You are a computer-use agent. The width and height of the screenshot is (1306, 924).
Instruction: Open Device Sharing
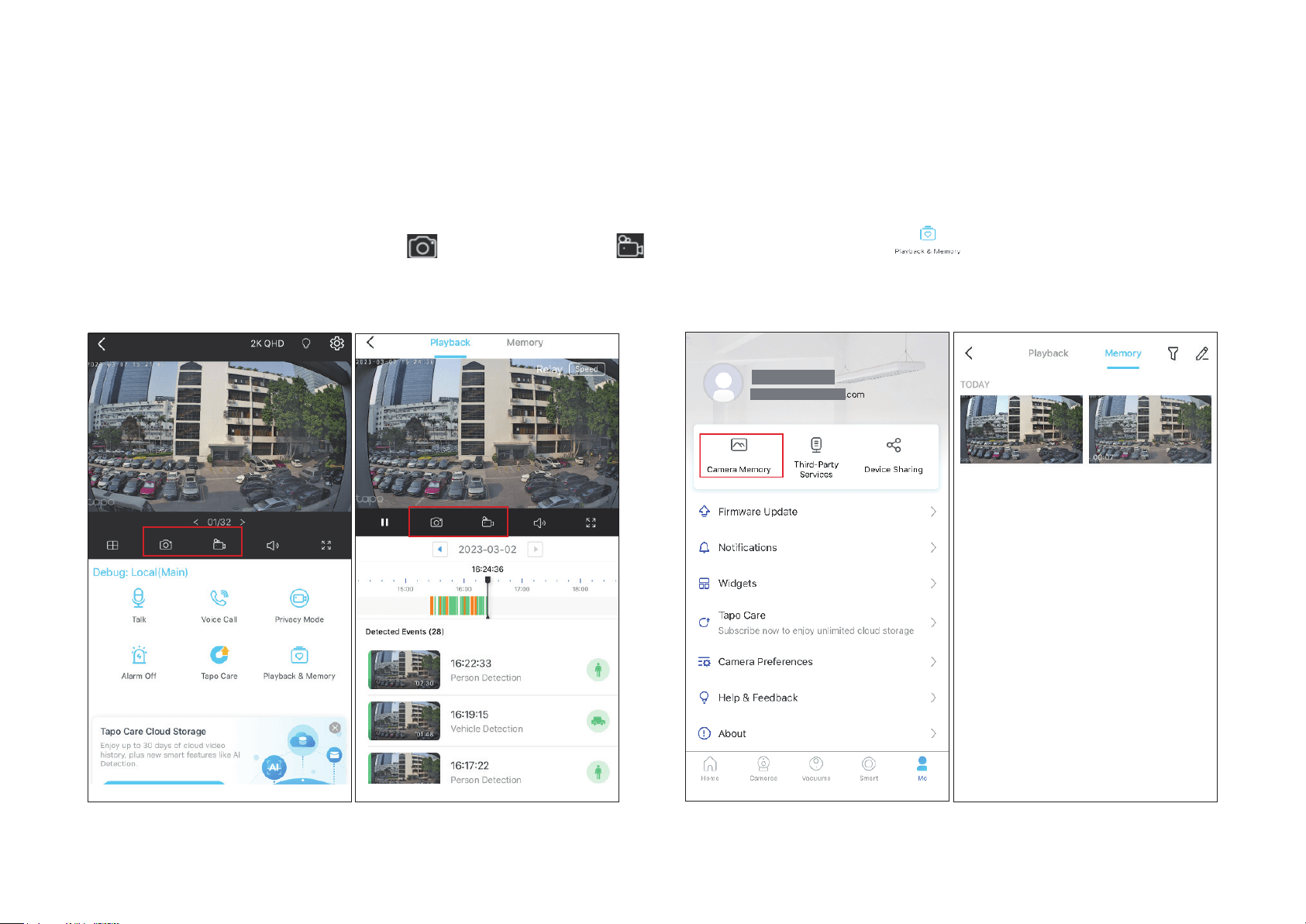[x=894, y=456]
